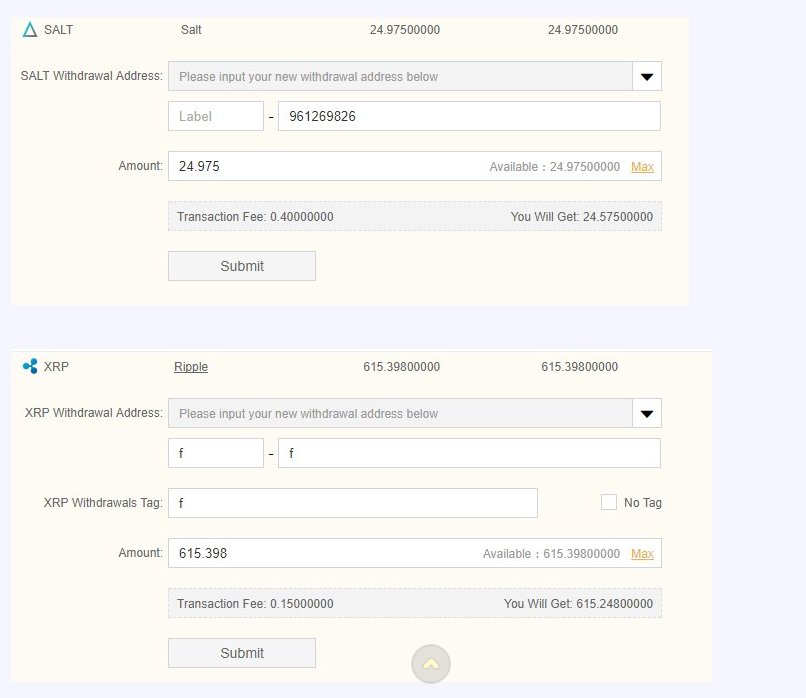Click the XRP Ripple coin icon
The width and height of the screenshot is (806, 698).
pyautogui.click(x=30, y=366)
